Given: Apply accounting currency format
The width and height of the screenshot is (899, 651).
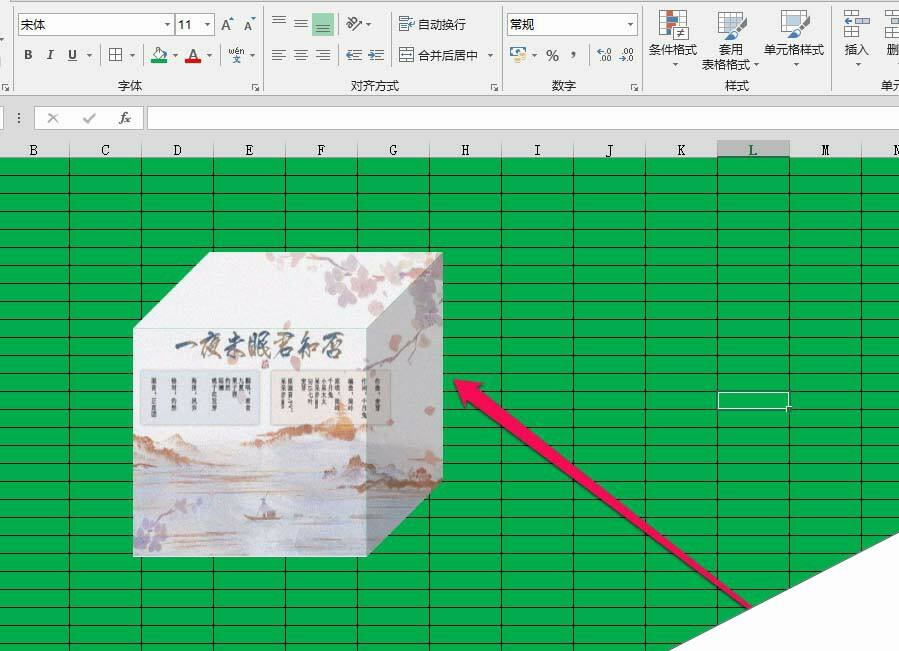Looking at the screenshot, I should coord(518,55).
